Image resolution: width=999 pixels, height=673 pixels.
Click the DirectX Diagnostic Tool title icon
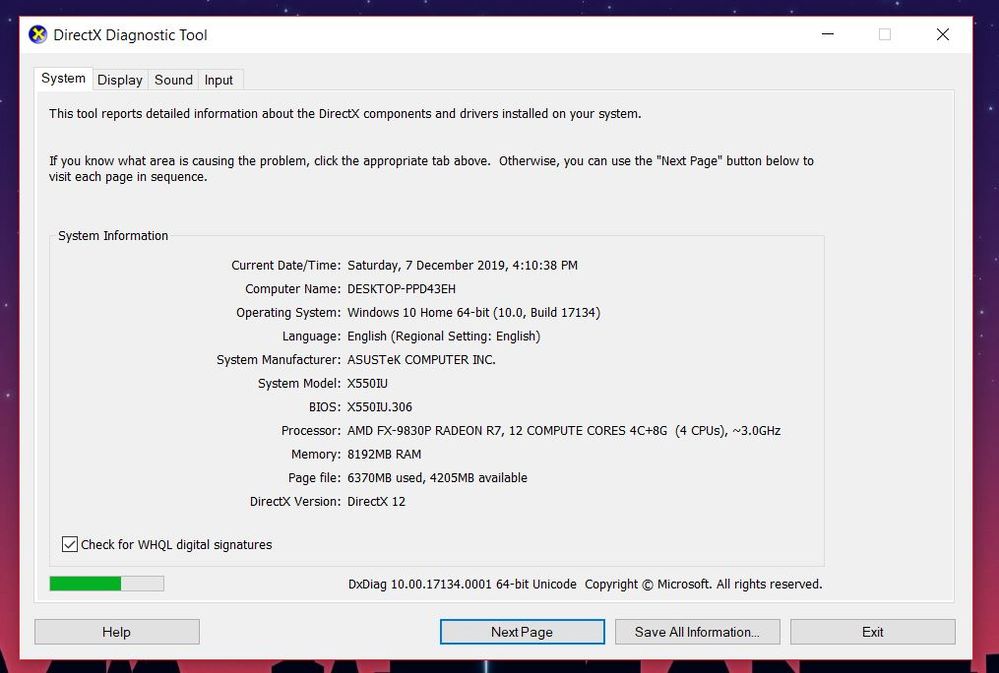(x=38, y=34)
